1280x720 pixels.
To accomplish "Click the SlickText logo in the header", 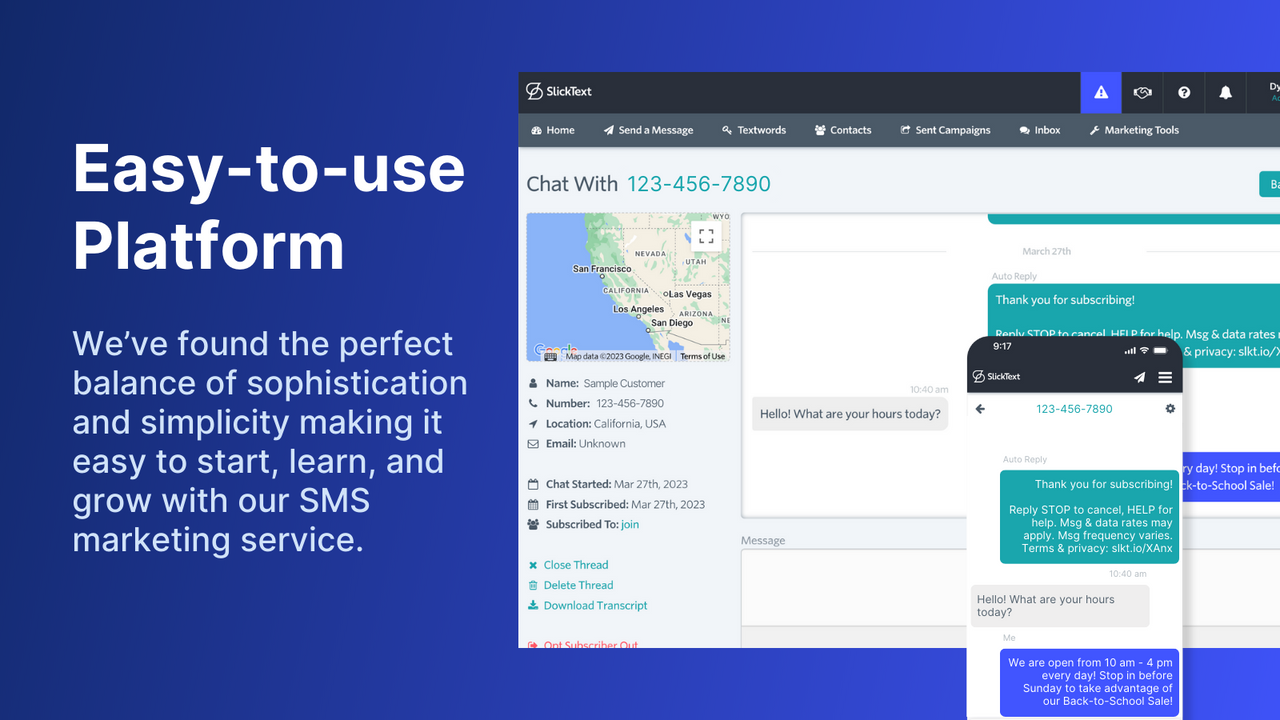I will tap(560, 91).
